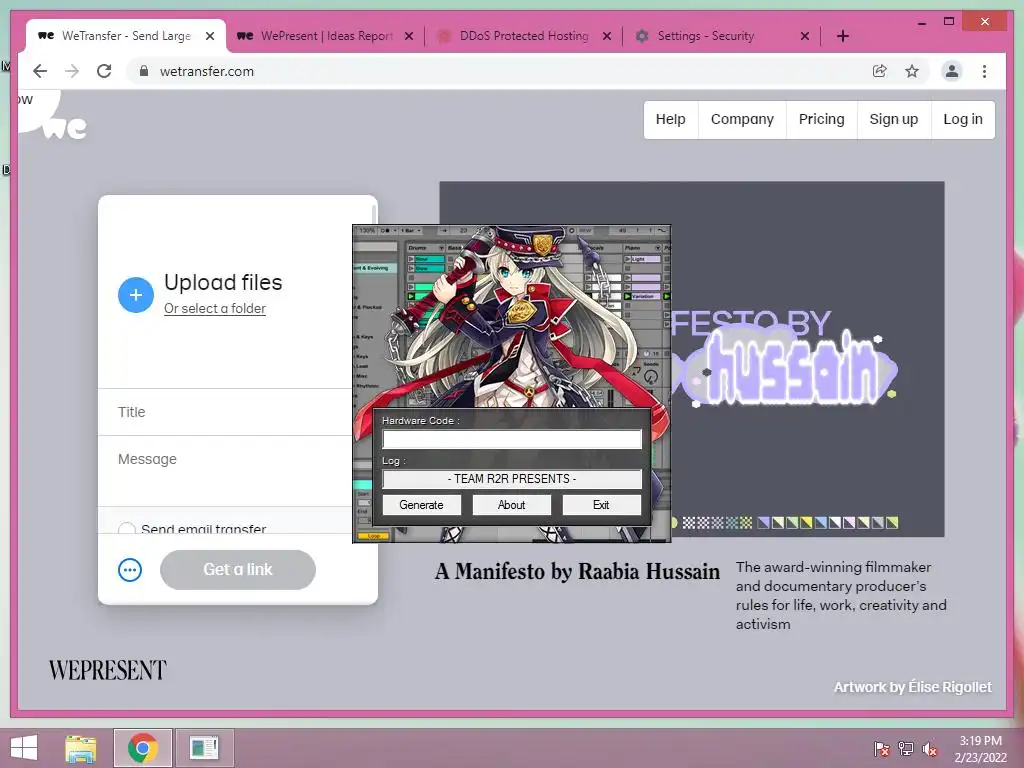The height and width of the screenshot is (768, 1024).
Task: Open the keygen app taskbar icon
Action: [x=204, y=748]
